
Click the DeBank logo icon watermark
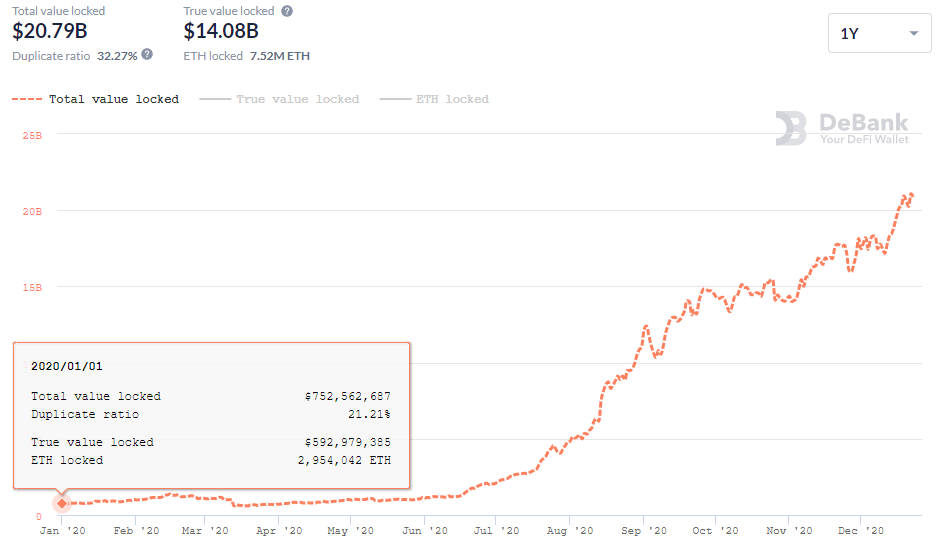791,128
